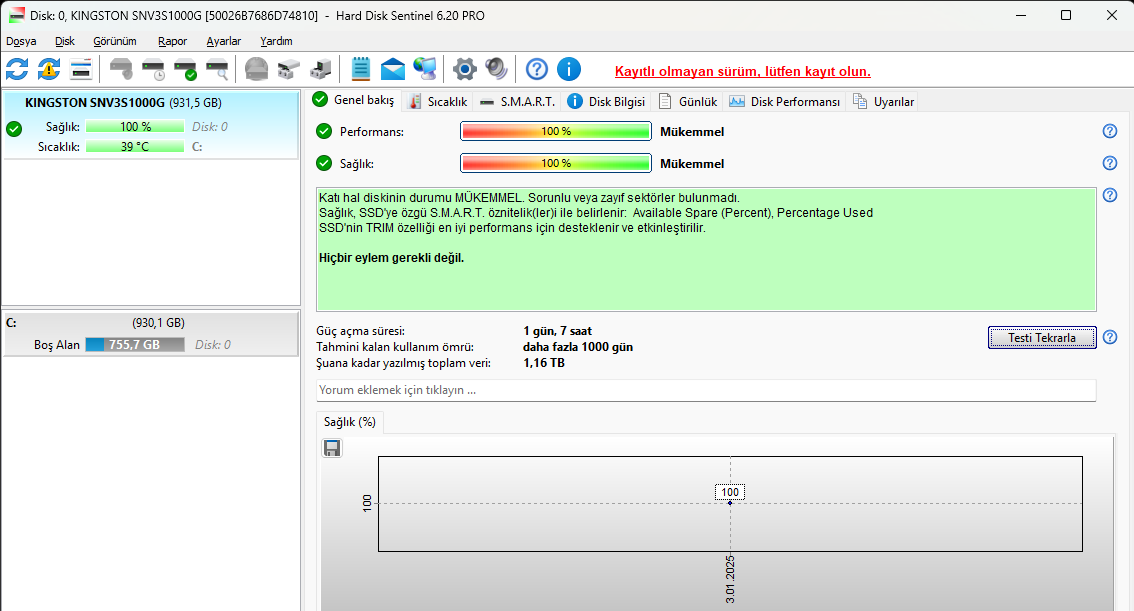This screenshot has width=1134, height=611.
Task: Click the green check icon beside Performans
Action: (324, 131)
